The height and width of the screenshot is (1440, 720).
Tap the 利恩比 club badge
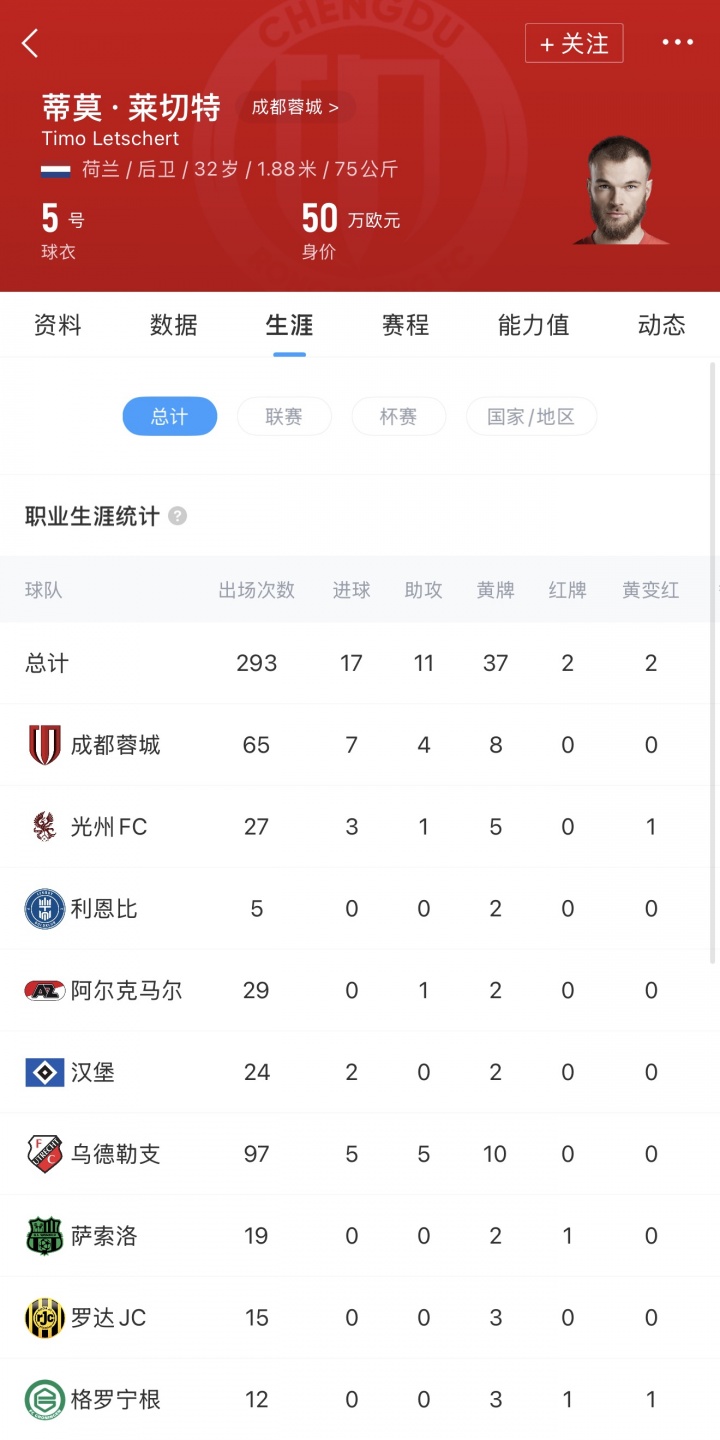click(x=45, y=909)
